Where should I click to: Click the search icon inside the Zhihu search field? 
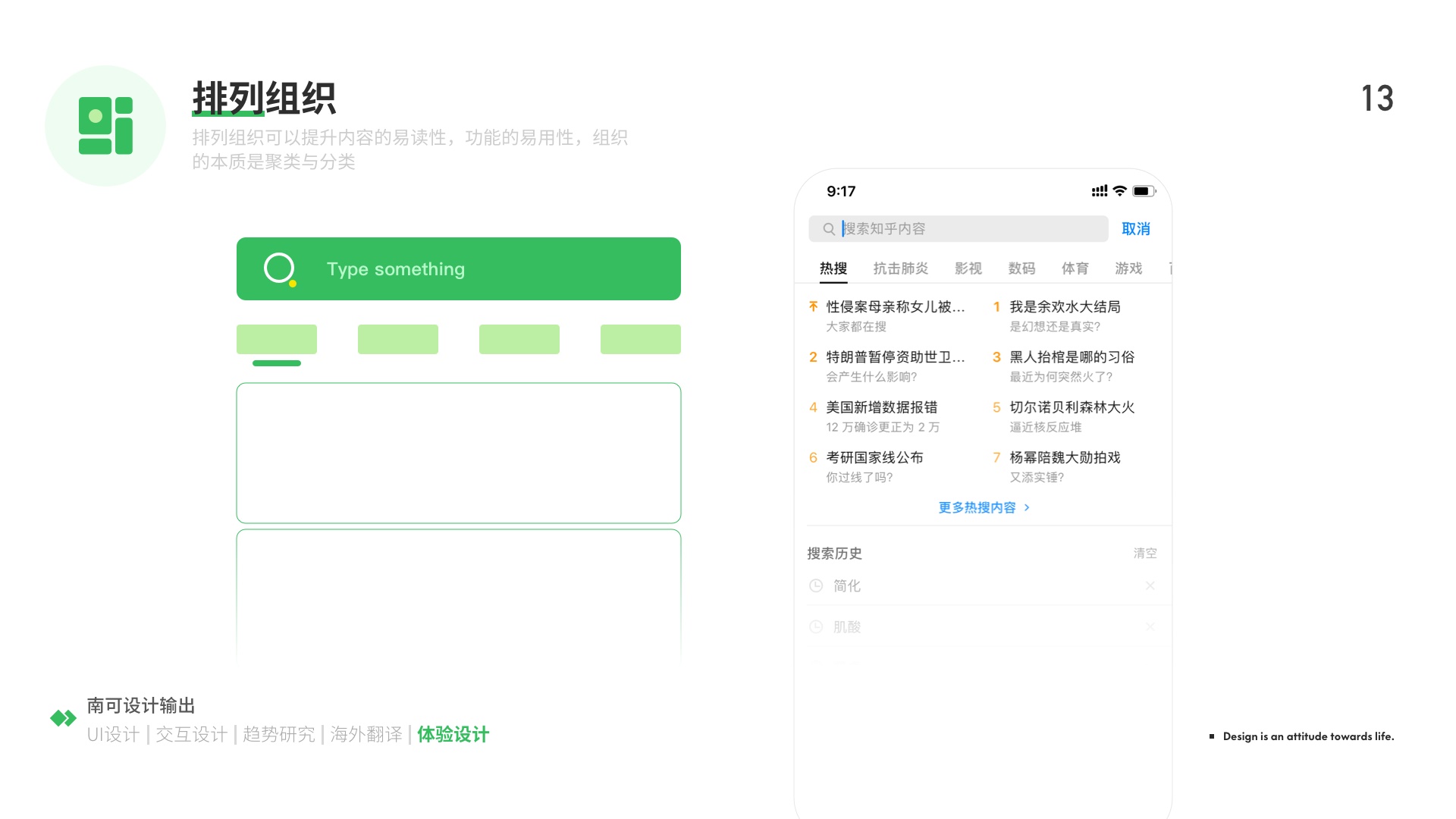click(x=828, y=228)
